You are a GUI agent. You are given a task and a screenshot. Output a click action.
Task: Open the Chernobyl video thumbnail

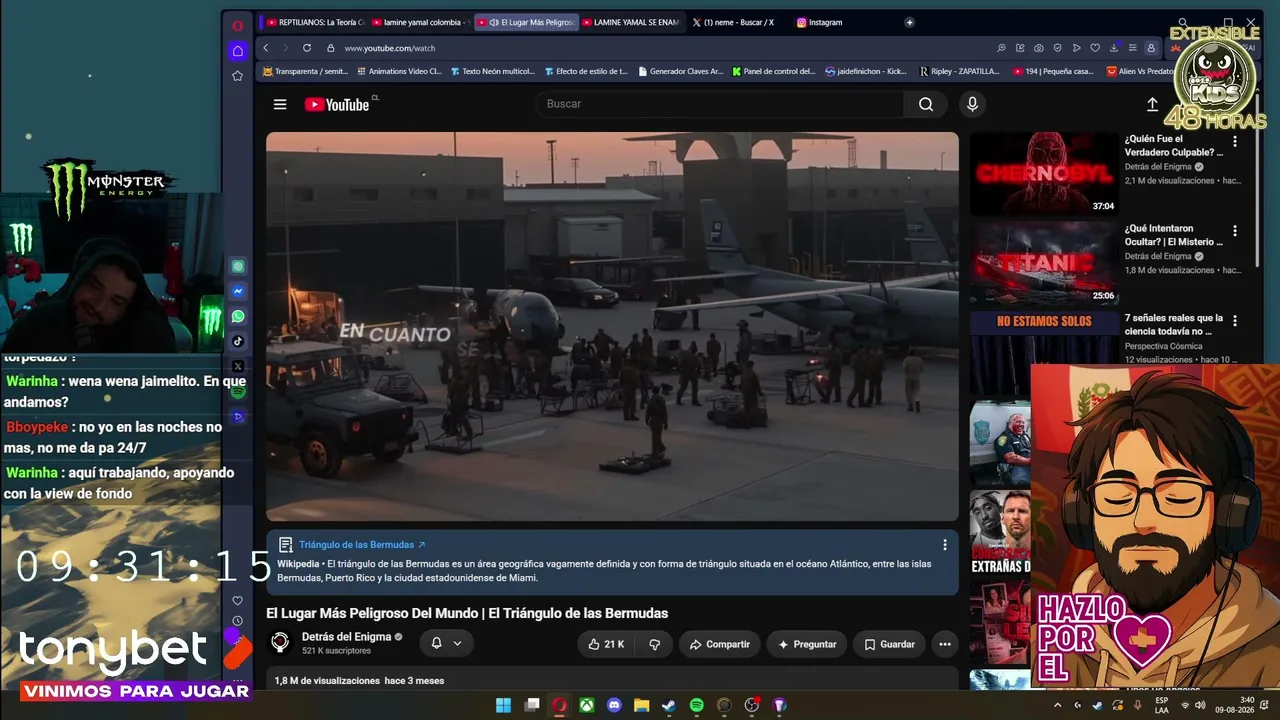coord(1044,174)
